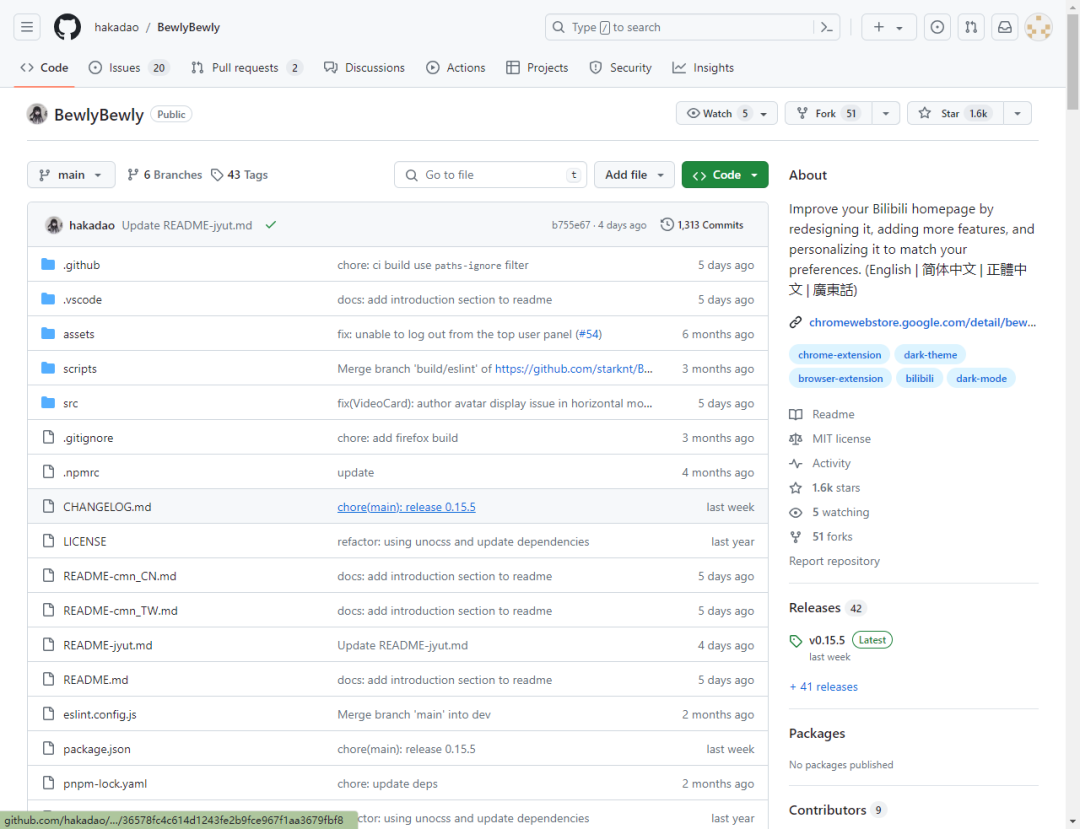Click the v0.15.5 release tag icon
Screen dimensions: 1080x829
[x=796, y=641]
